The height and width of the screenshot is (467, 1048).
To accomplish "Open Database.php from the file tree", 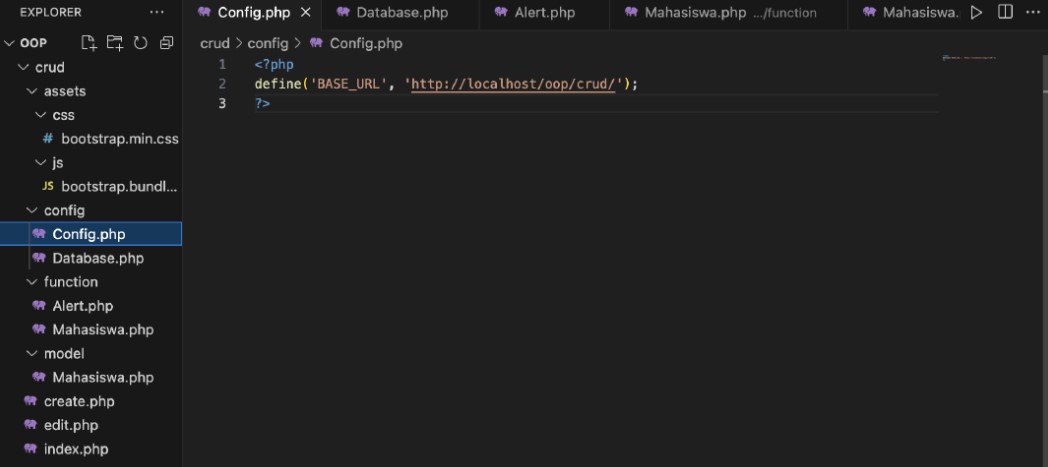I will pyautogui.click(x=91, y=258).
